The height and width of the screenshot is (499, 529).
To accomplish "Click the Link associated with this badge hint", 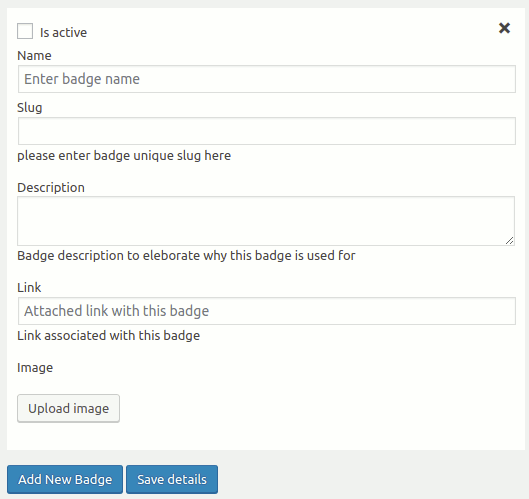I will [x=109, y=336].
